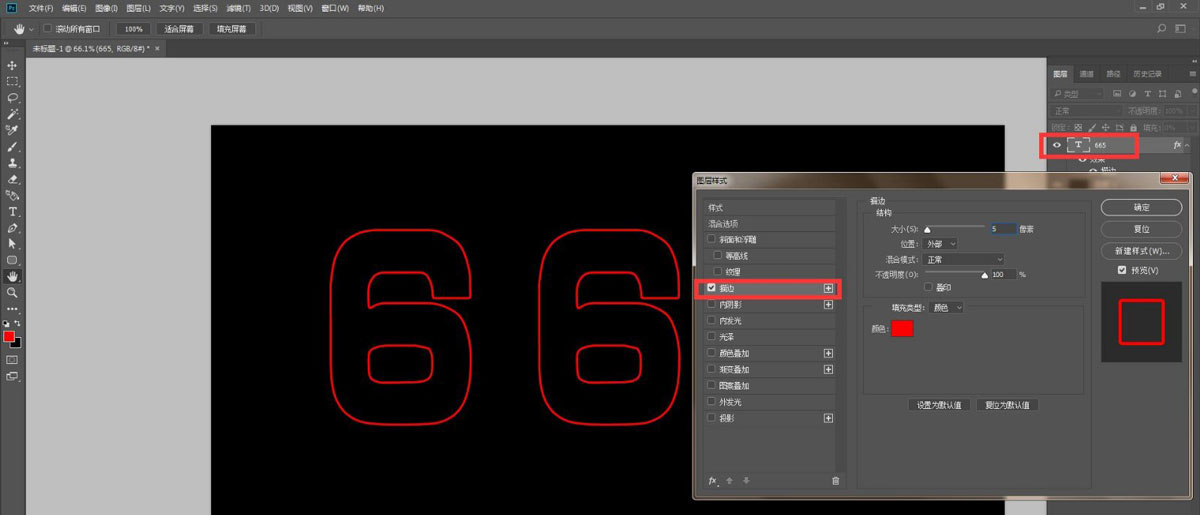Image resolution: width=1200 pixels, height=515 pixels.
Task: Collapse effects of layer 665
Action: [1187, 146]
